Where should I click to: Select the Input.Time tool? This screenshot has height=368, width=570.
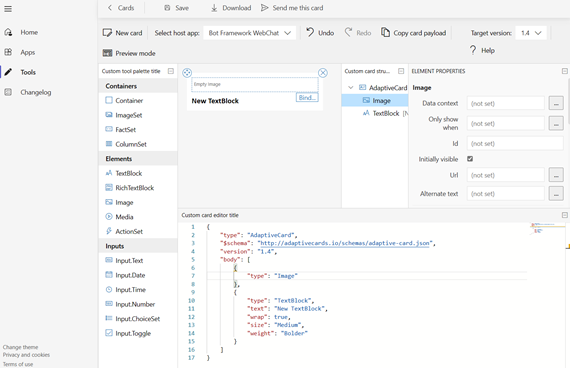(125, 290)
